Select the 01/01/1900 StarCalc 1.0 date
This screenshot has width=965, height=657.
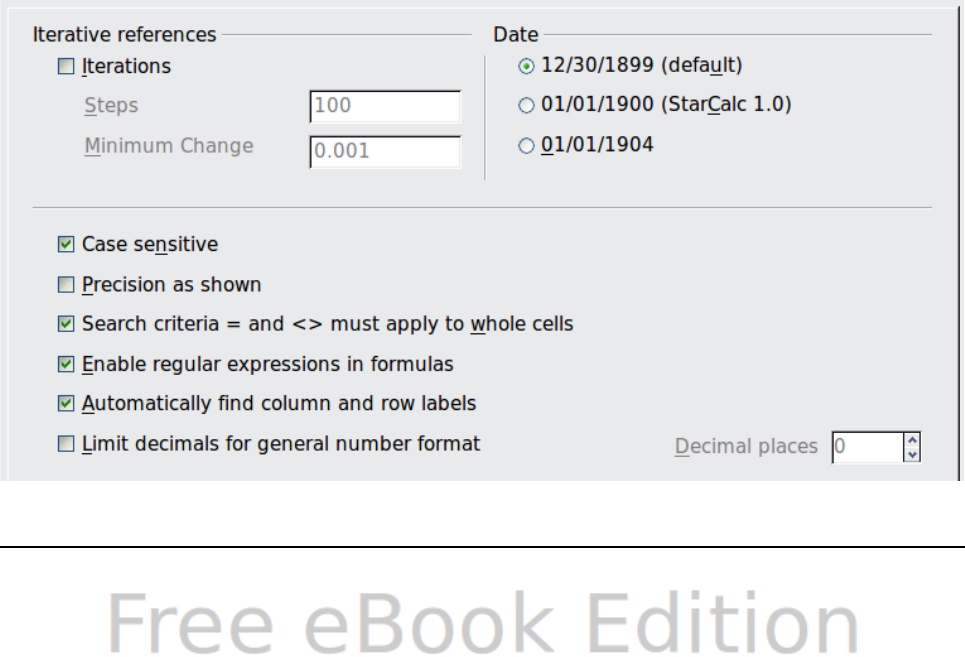526,104
